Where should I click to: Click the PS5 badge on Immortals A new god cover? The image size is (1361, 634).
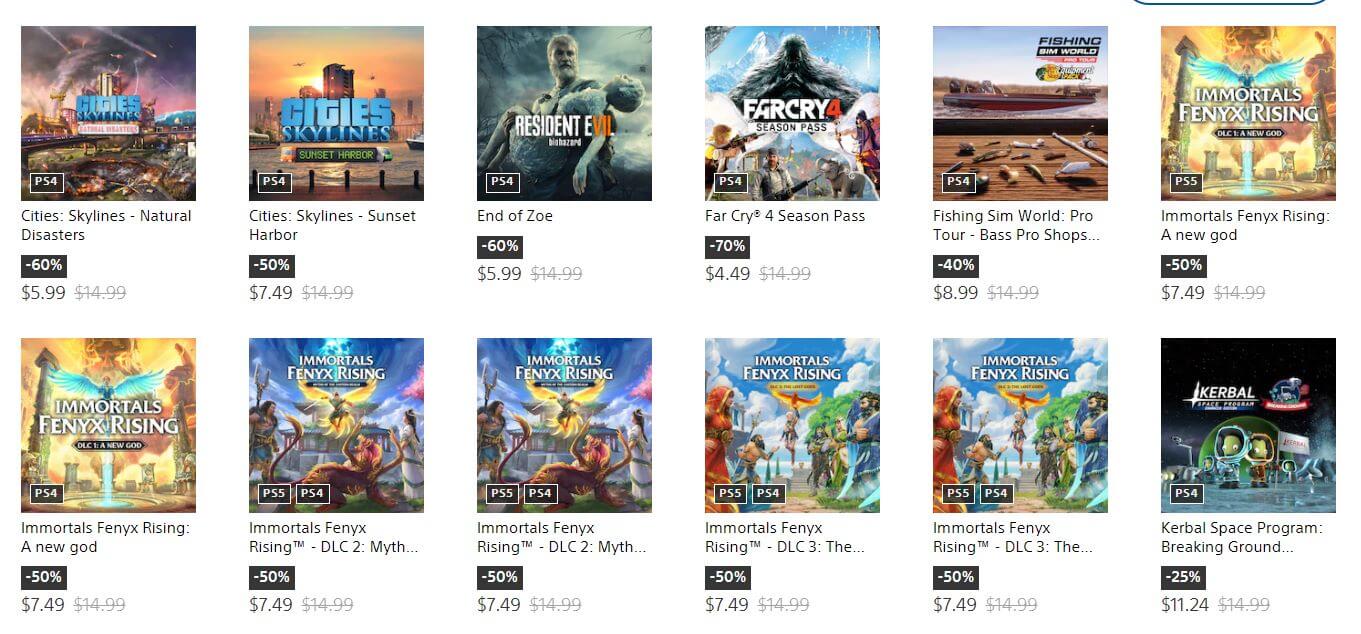[x=1186, y=181]
